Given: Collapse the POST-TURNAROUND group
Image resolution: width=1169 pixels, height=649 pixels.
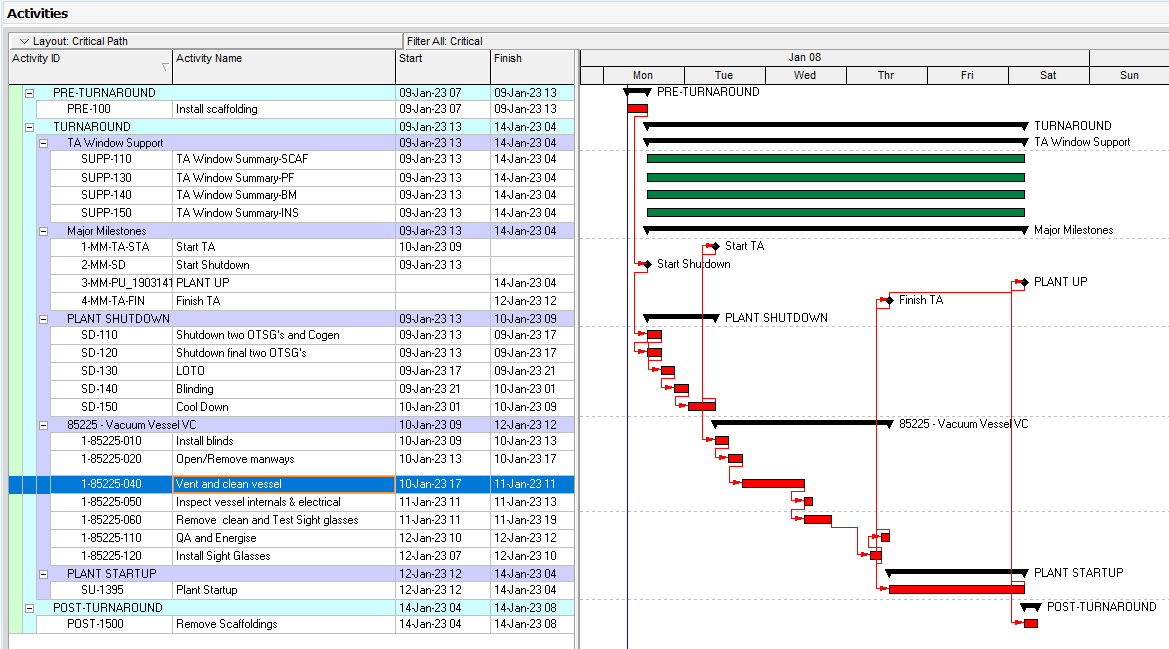Looking at the screenshot, I should (x=29, y=608).
